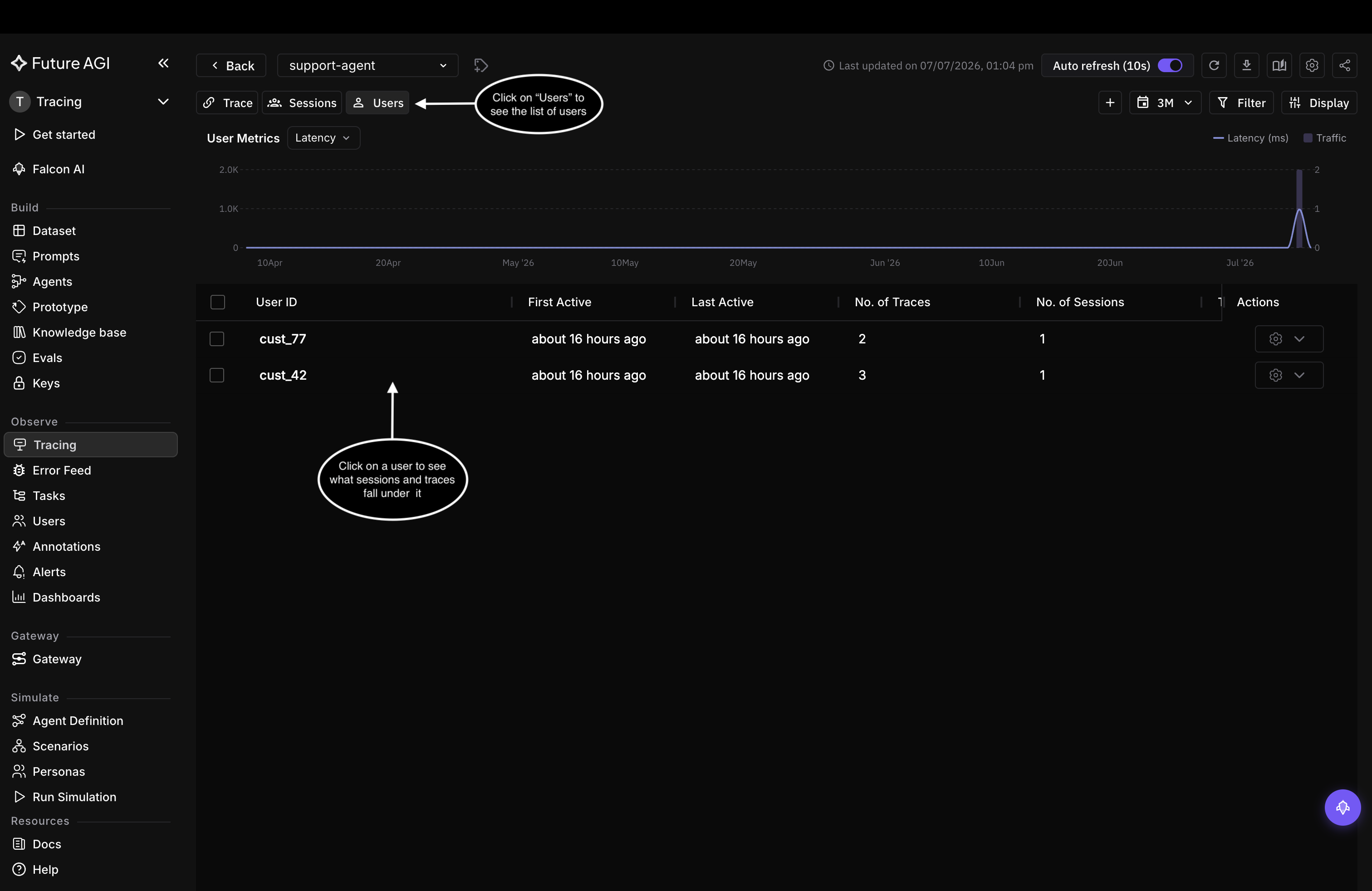Switch to the Trace tab
The image size is (1372, 891).
click(227, 103)
